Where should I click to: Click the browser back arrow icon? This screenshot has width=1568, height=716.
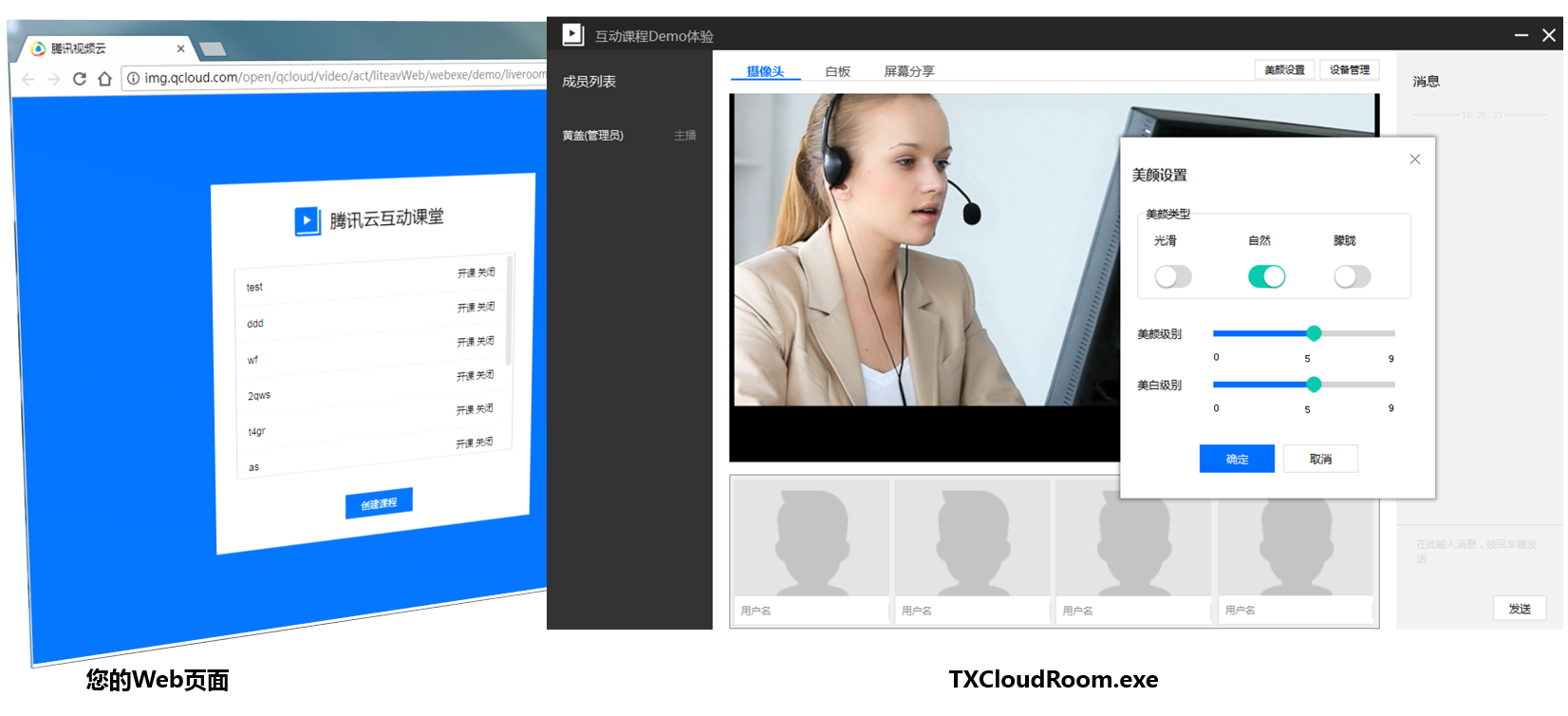coord(28,79)
